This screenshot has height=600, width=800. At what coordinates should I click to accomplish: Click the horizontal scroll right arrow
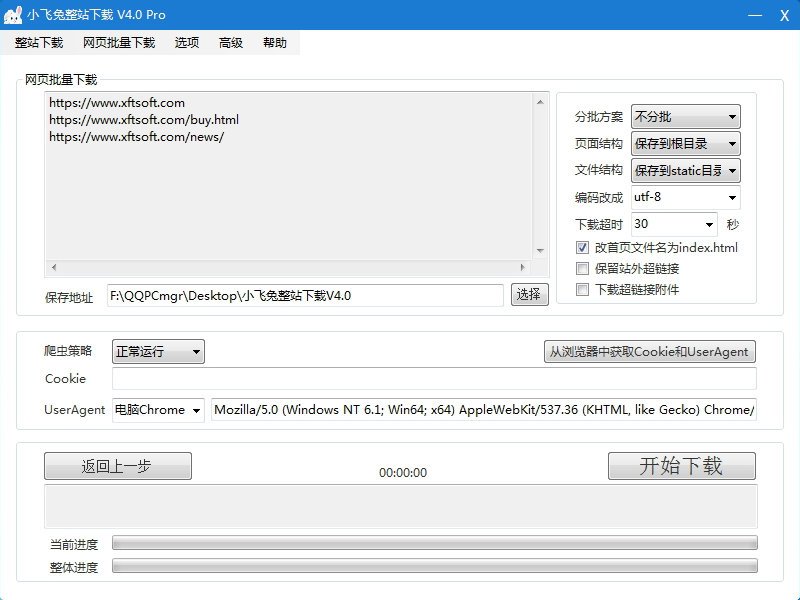[x=521, y=268]
